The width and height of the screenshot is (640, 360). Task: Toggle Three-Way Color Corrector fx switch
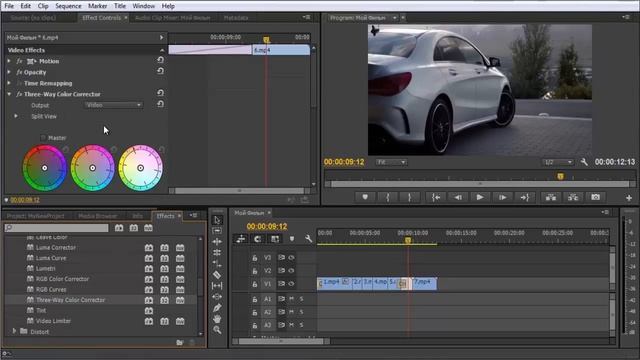click(19, 94)
